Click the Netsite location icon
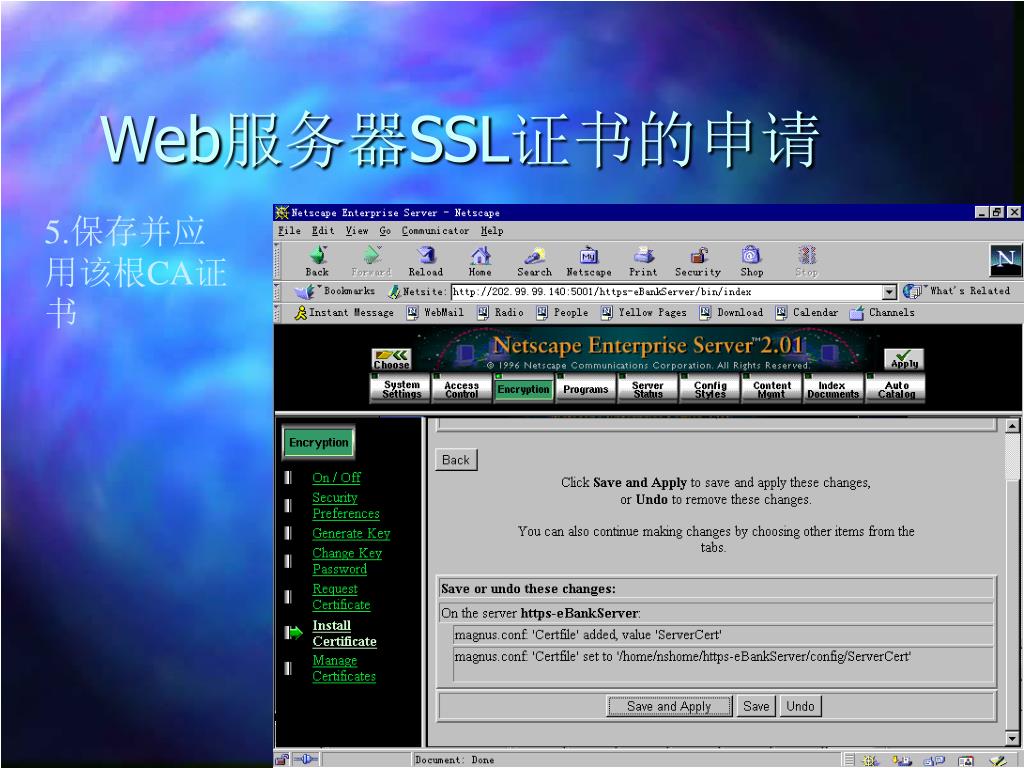This screenshot has height=768, width=1024. (x=394, y=292)
